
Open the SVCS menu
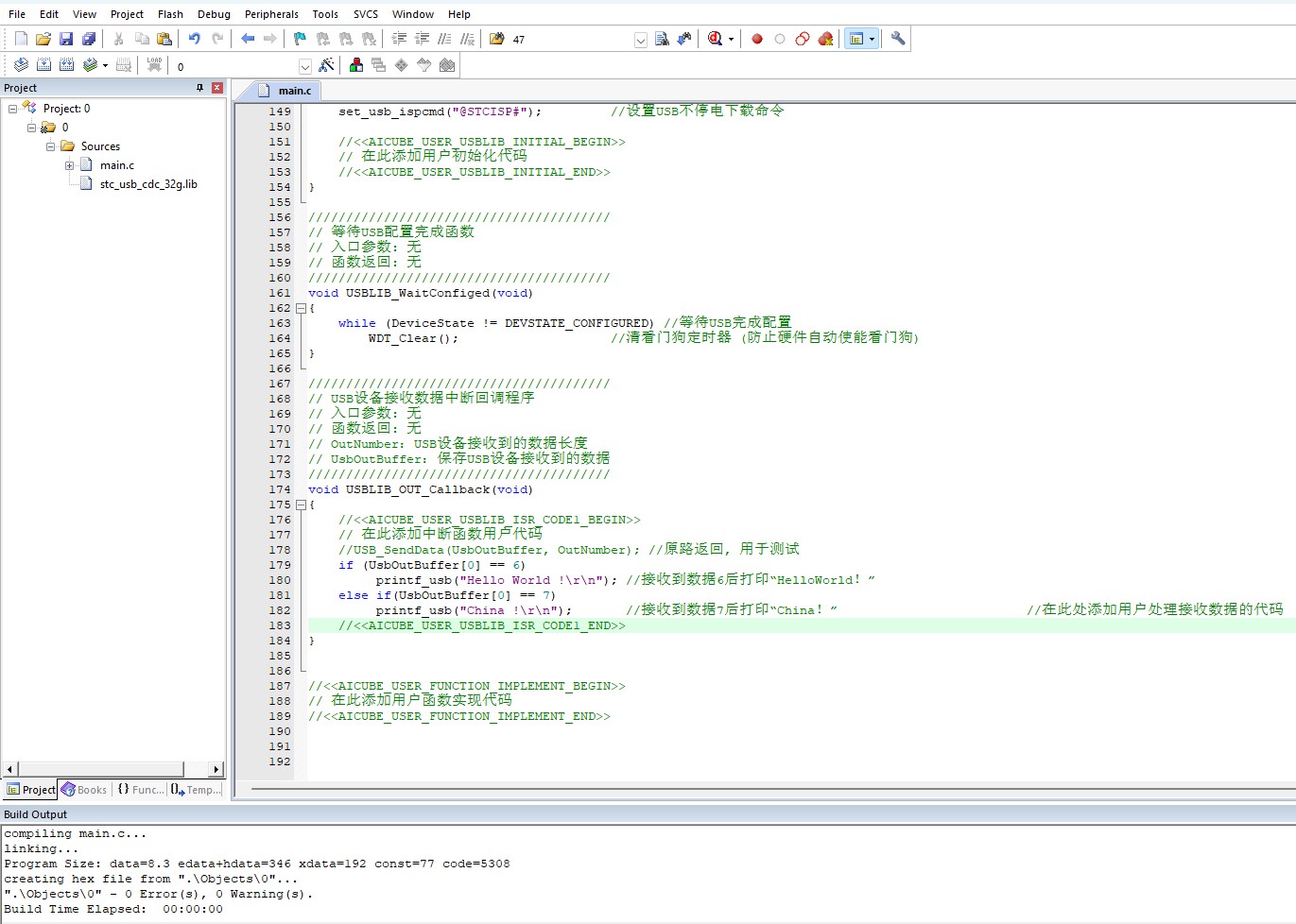tap(366, 14)
